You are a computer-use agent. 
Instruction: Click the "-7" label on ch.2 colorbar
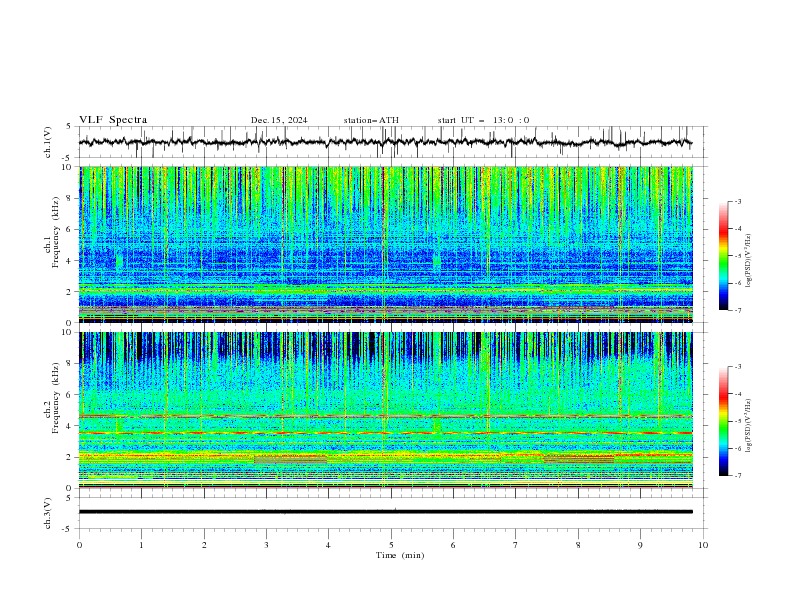click(x=737, y=475)
